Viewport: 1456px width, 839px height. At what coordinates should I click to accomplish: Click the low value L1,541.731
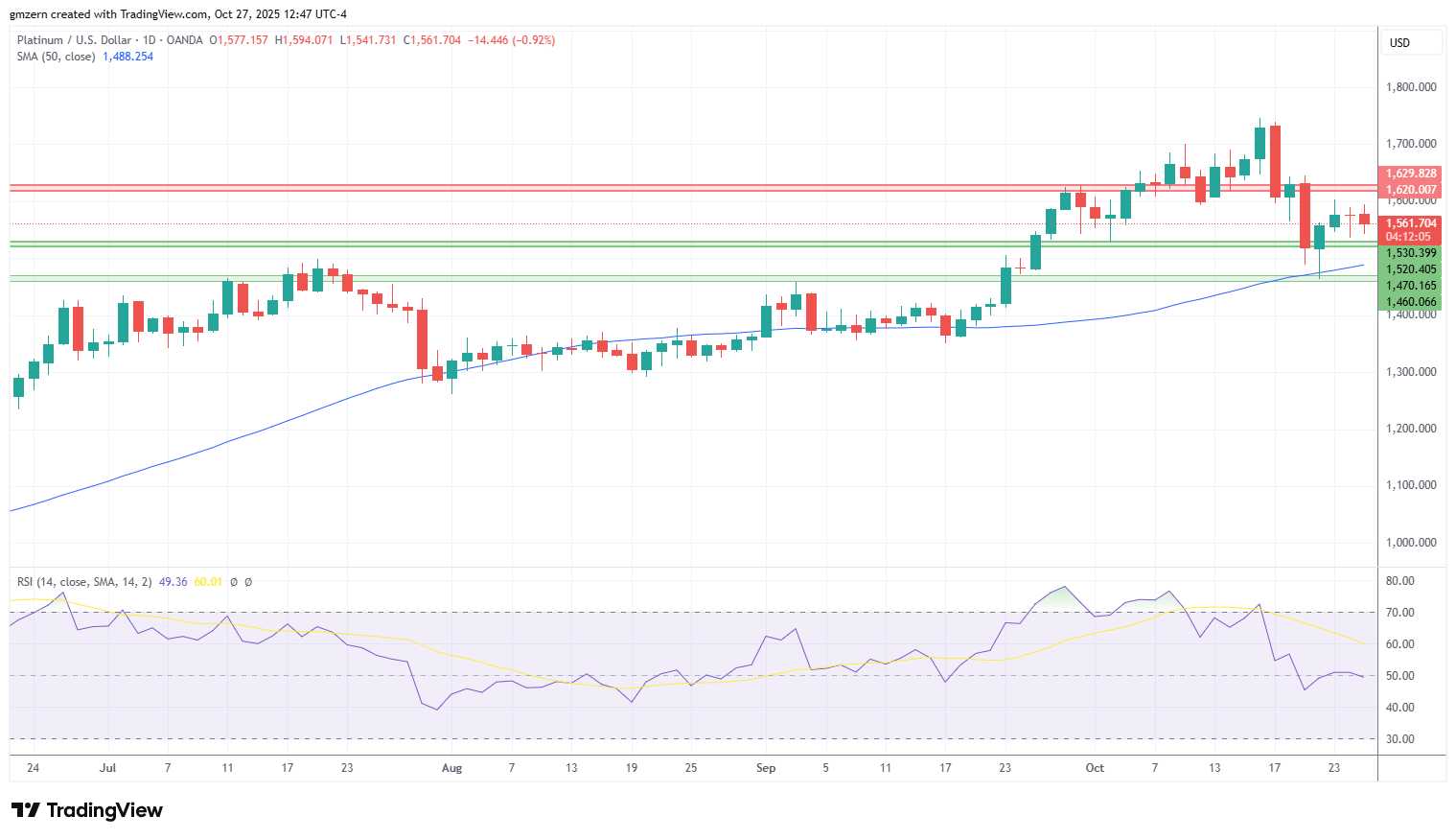368,40
